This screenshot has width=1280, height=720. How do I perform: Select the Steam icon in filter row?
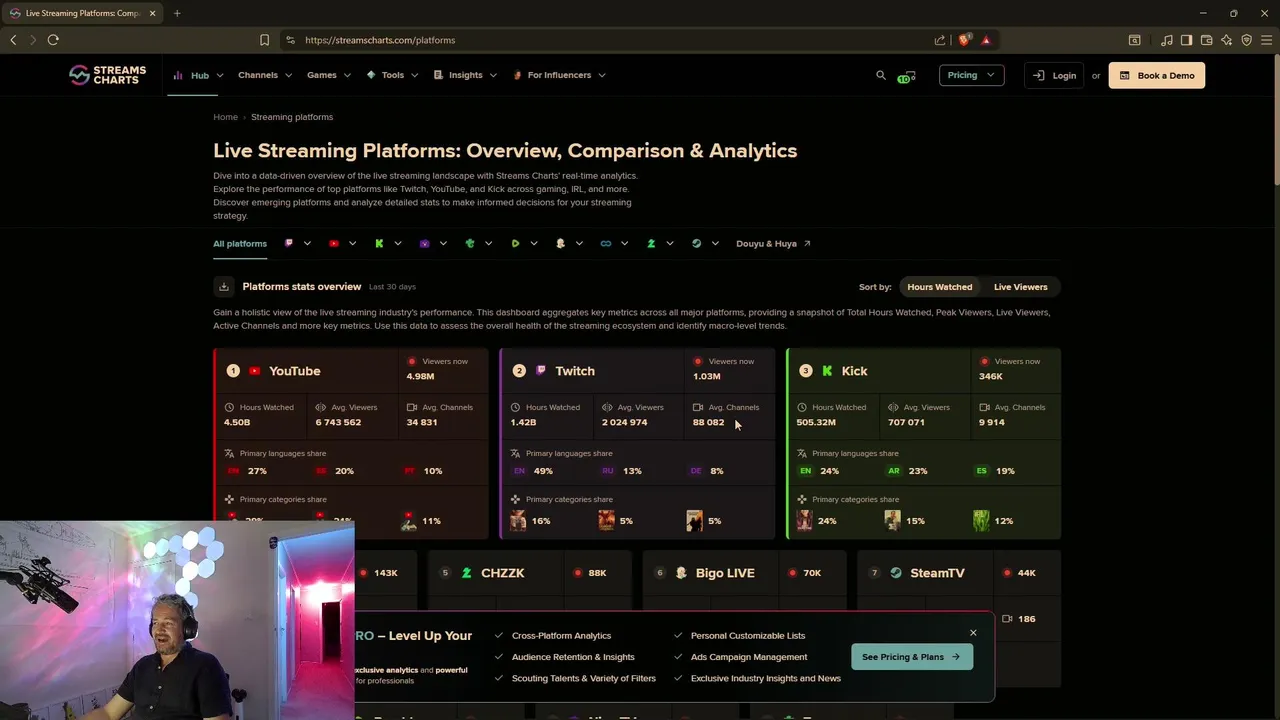pos(697,243)
